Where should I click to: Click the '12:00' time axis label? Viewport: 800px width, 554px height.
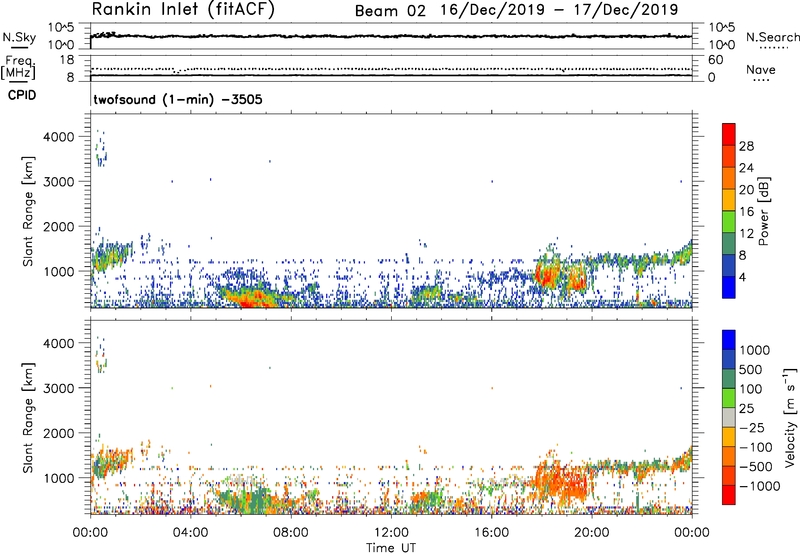(x=391, y=533)
